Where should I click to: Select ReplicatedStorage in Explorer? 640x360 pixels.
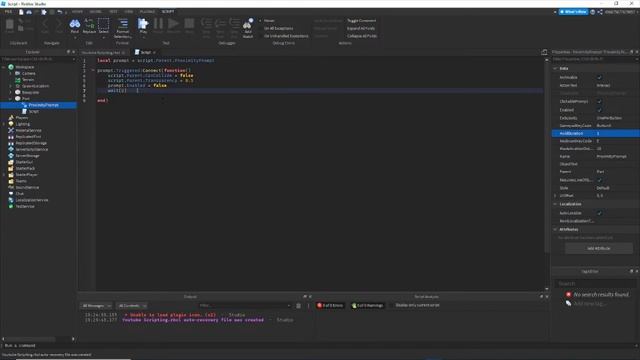click(31, 143)
